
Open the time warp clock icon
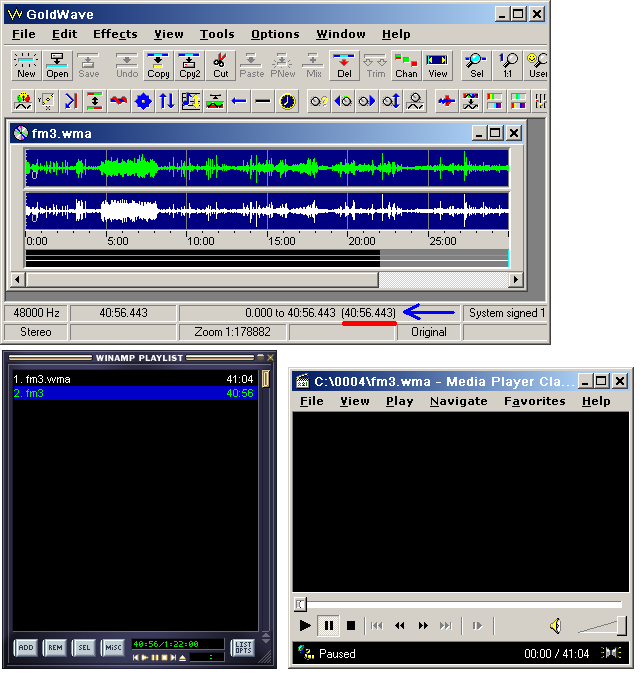(x=287, y=101)
